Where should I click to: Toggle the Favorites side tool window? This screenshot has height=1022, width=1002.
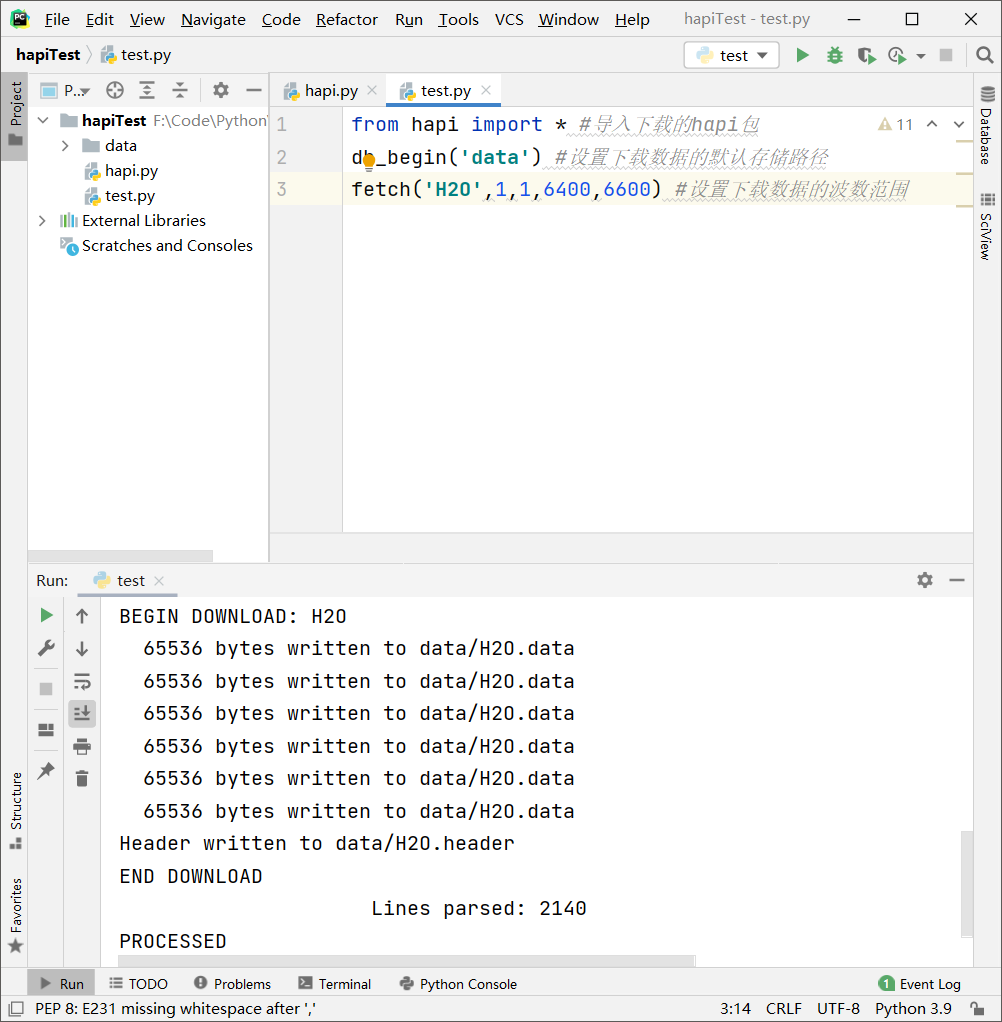pos(16,915)
